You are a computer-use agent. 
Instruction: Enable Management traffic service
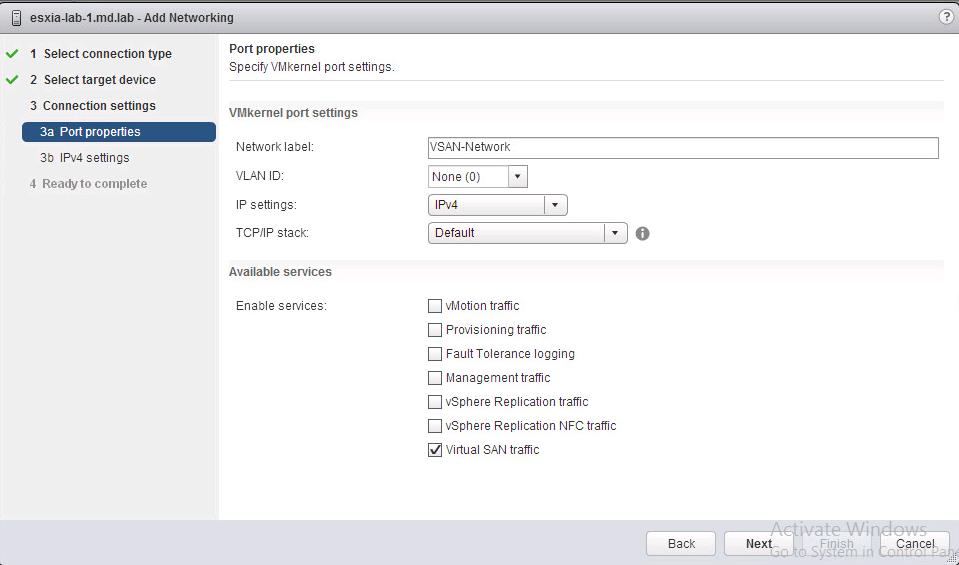[x=435, y=378]
